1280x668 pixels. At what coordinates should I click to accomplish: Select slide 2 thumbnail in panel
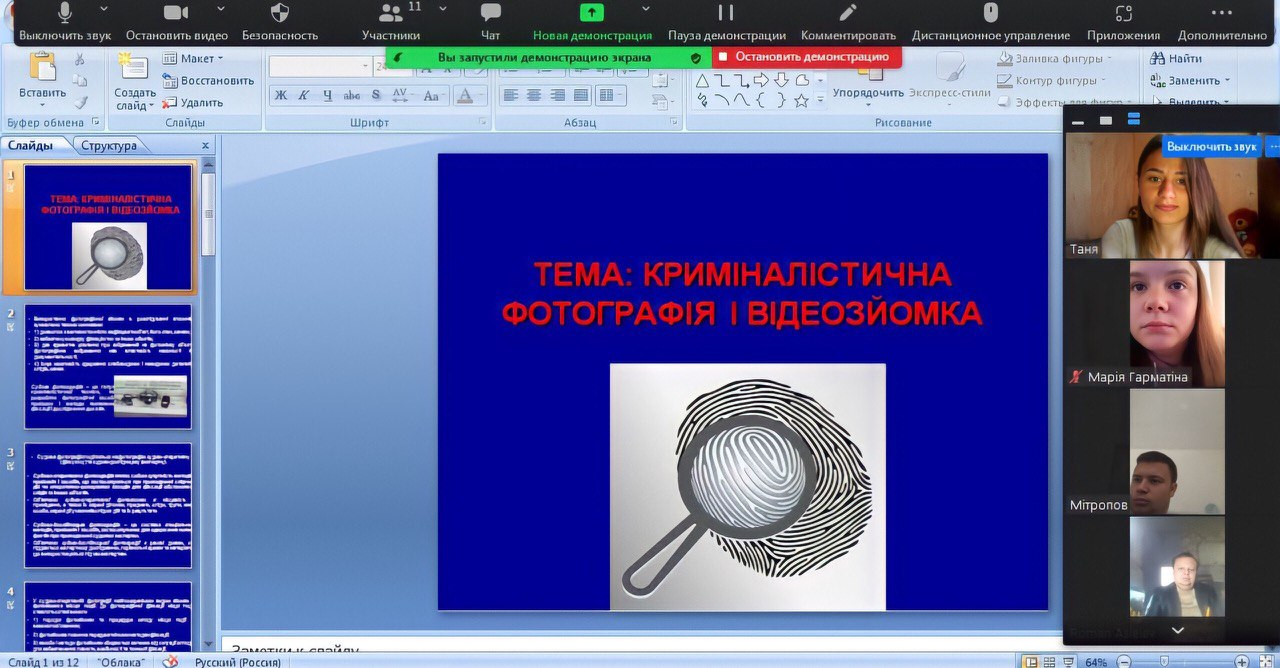108,367
